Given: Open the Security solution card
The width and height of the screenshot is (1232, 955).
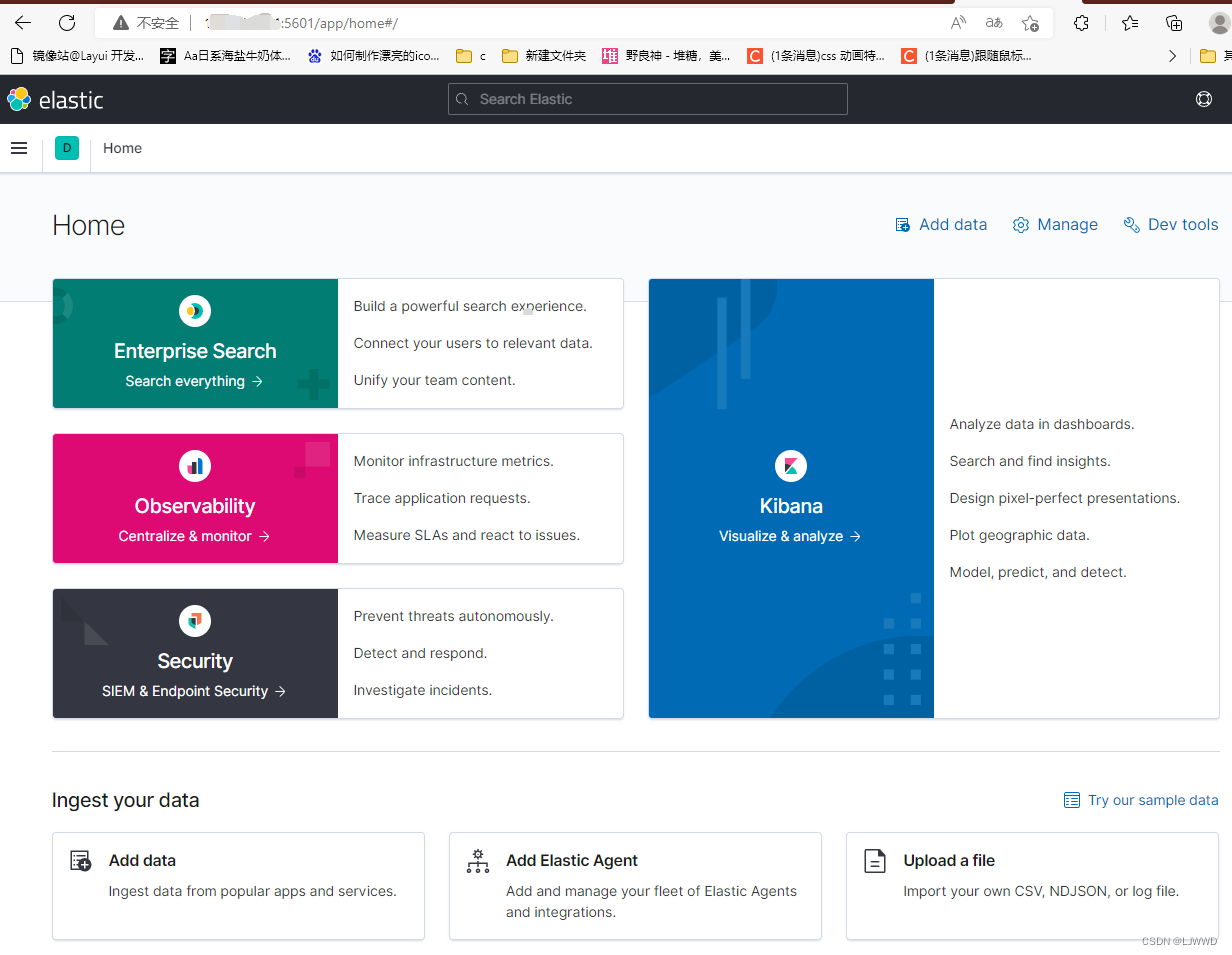Looking at the screenshot, I should [x=338, y=653].
